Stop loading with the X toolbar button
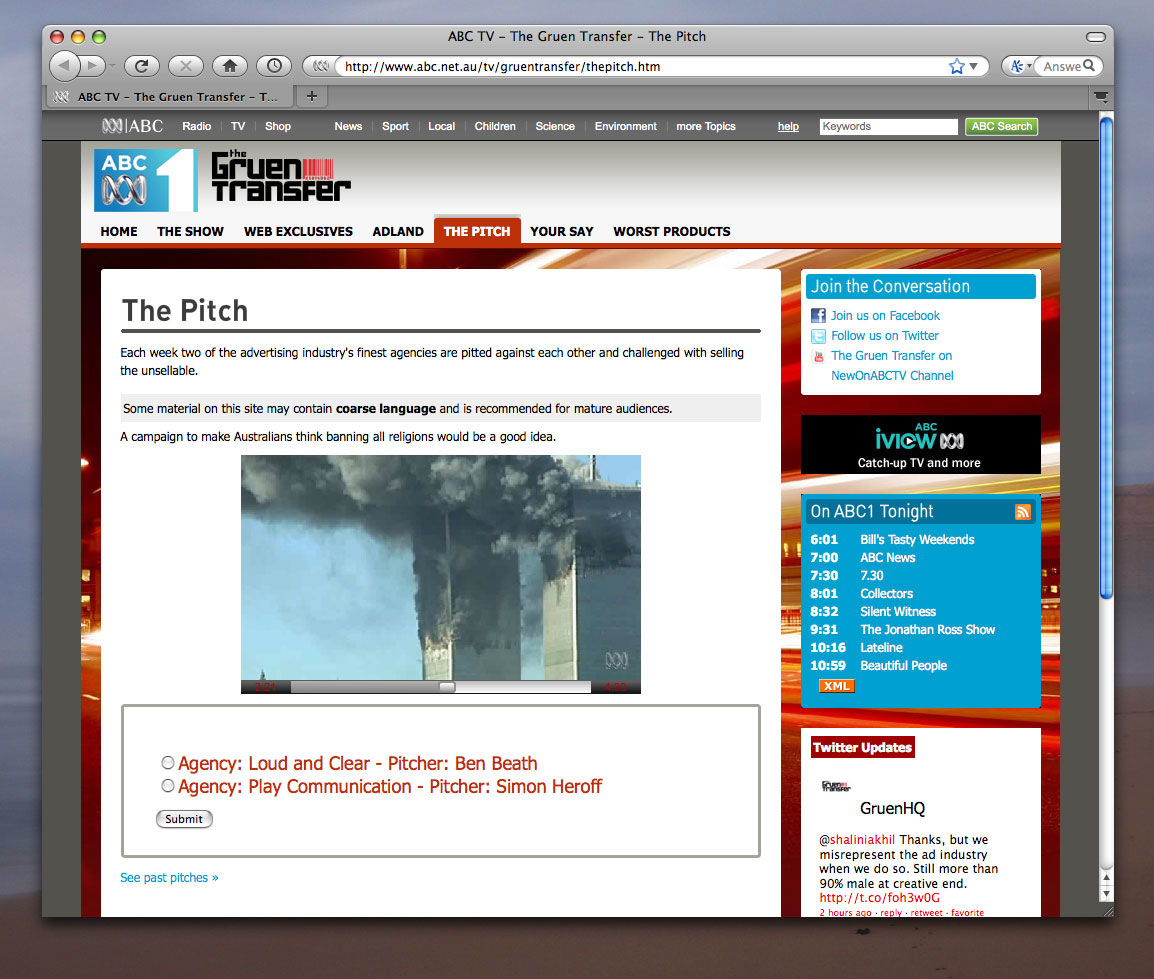Screen dimensions: 1154x979 coord(185,66)
